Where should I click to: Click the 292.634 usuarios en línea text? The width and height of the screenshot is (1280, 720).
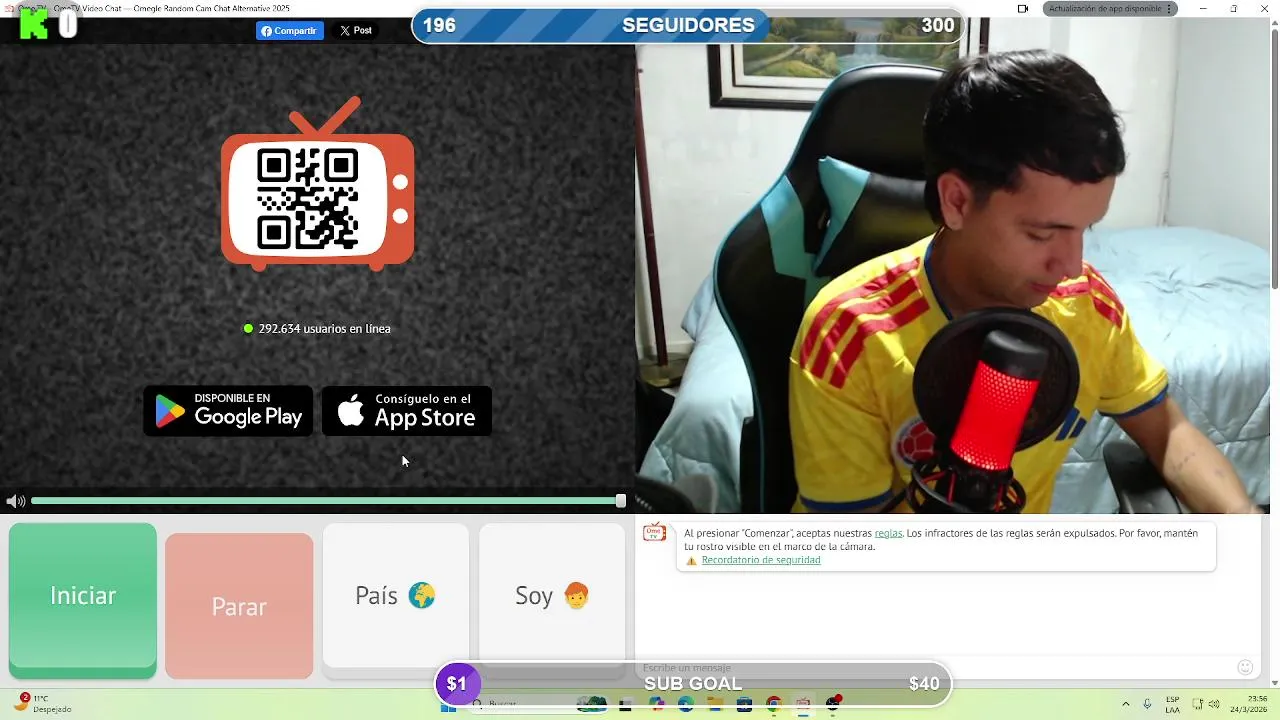pyautogui.click(x=324, y=329)
